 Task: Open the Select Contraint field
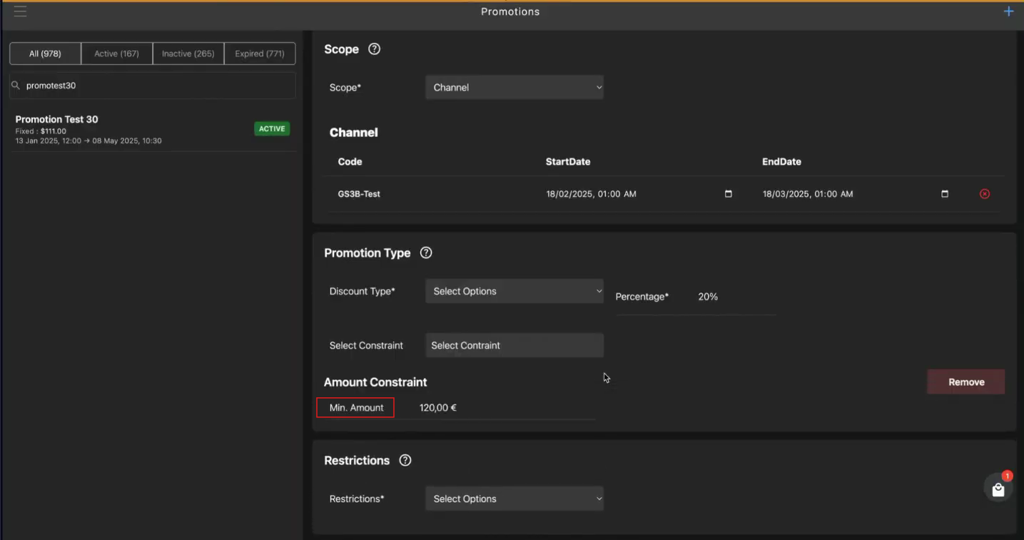click(x=515, y=345)
